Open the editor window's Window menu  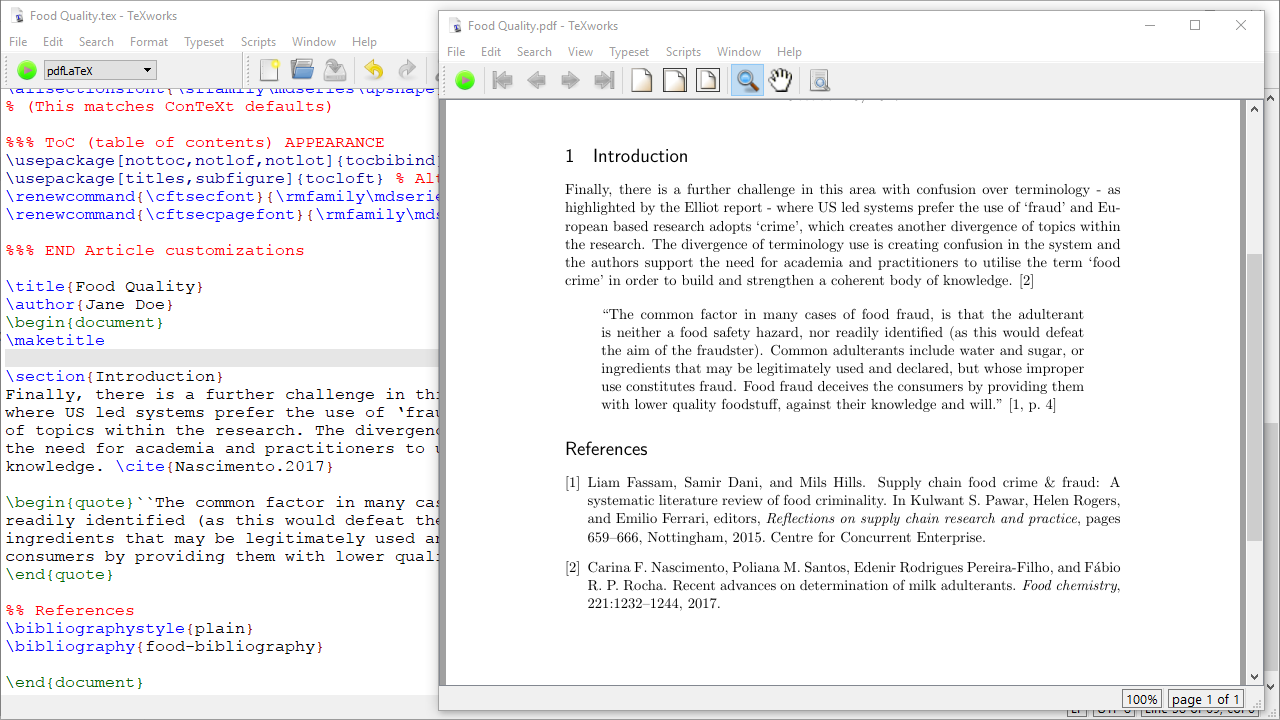tap(313, 42)
